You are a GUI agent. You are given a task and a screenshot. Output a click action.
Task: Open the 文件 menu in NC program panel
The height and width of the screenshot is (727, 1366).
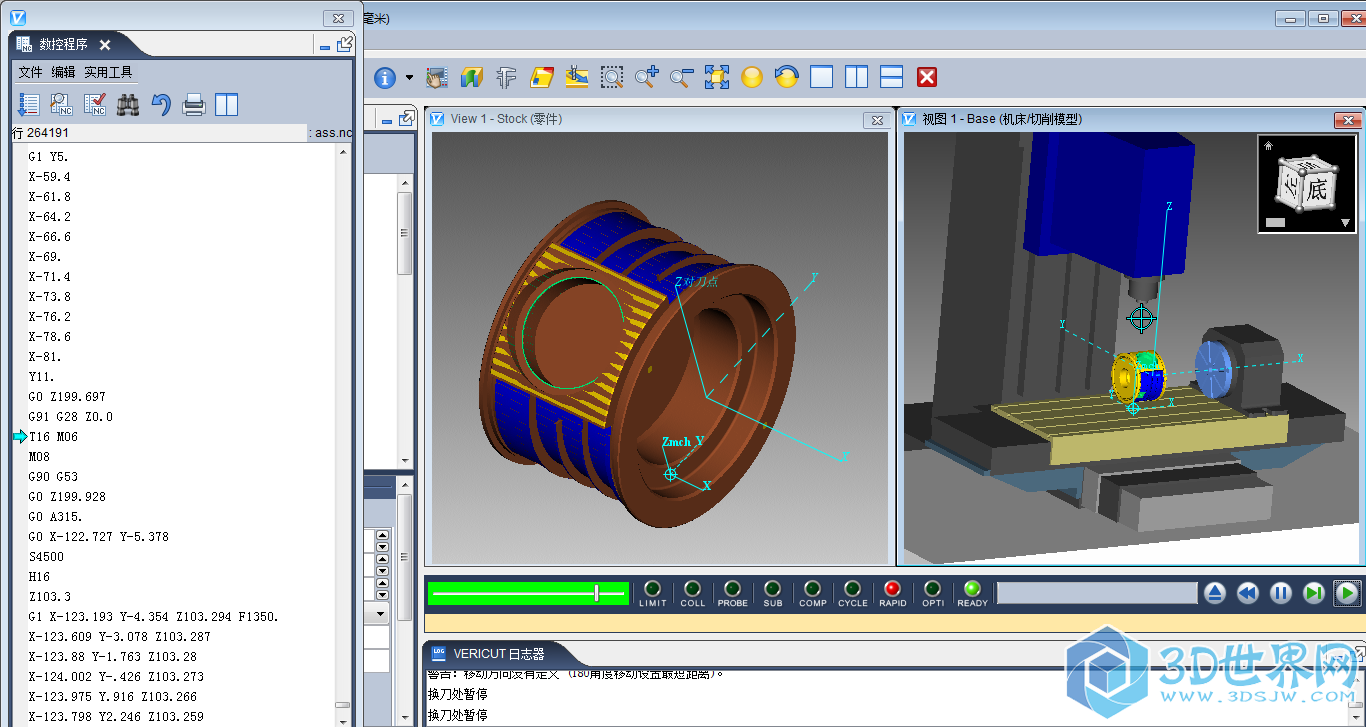(x=30, y=72)
